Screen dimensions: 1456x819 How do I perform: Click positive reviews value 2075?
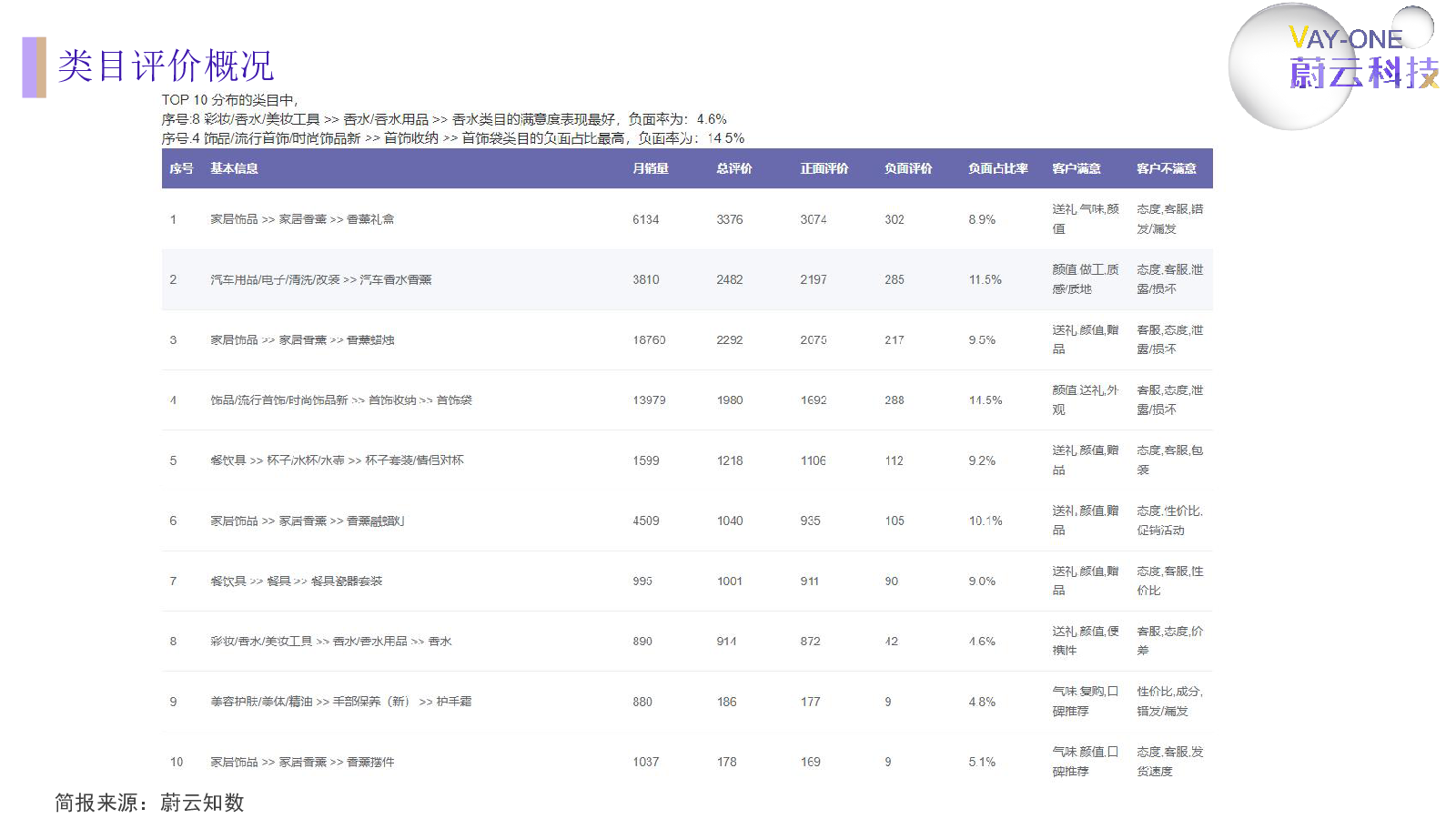pyautogui.click(x=814, y=340)
